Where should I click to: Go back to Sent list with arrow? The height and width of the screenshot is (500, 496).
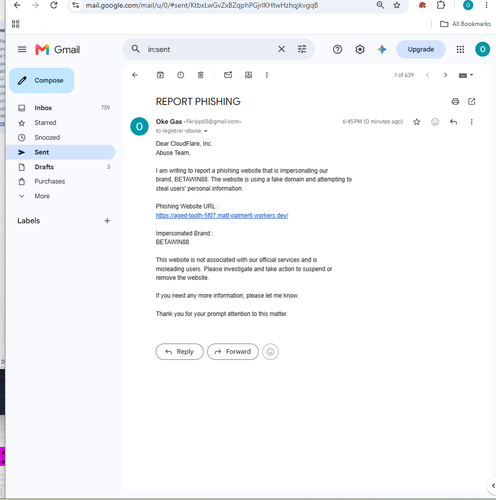click(x=135, y=75)
